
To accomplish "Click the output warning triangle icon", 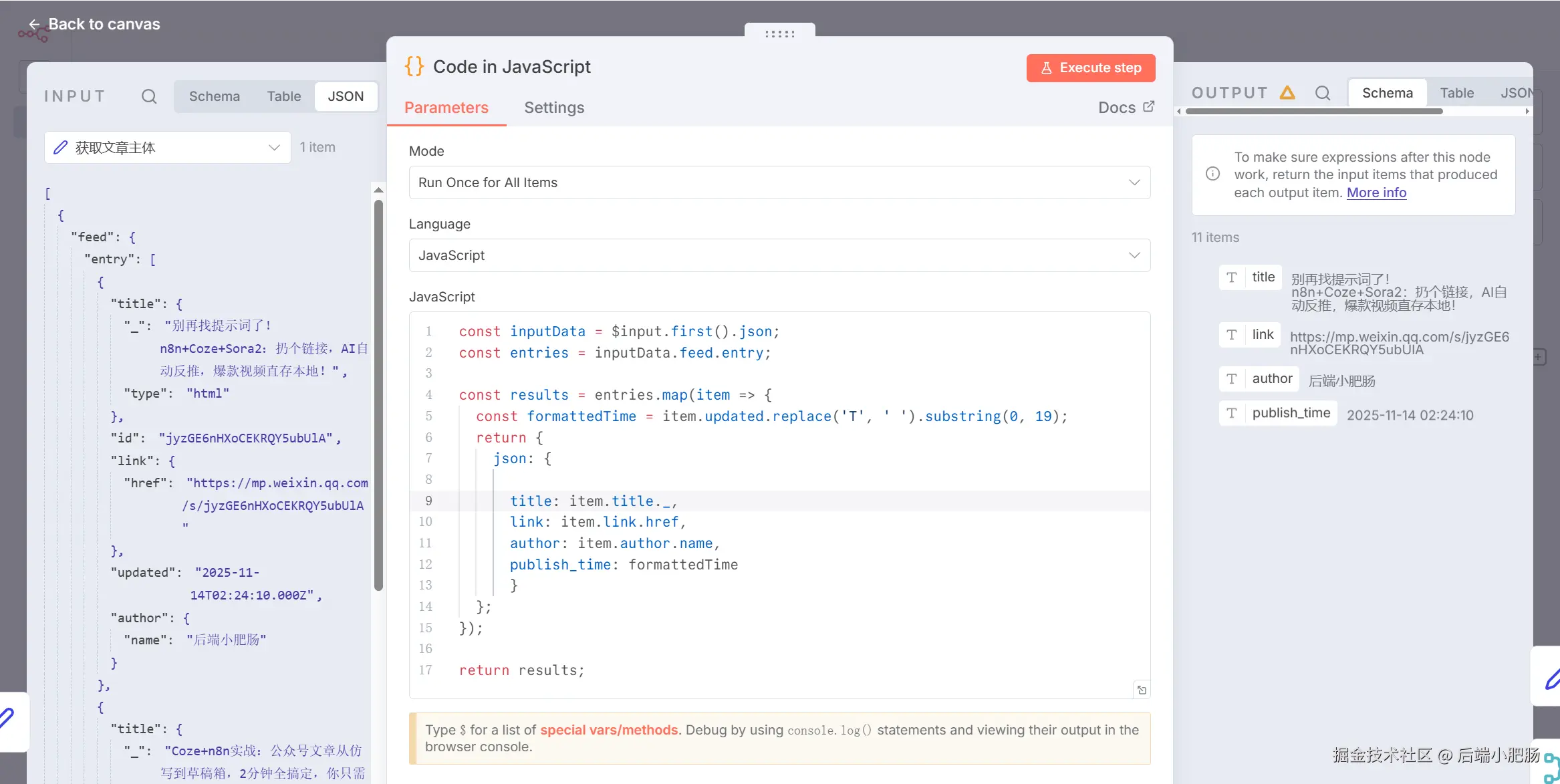I will point(1287,93).
